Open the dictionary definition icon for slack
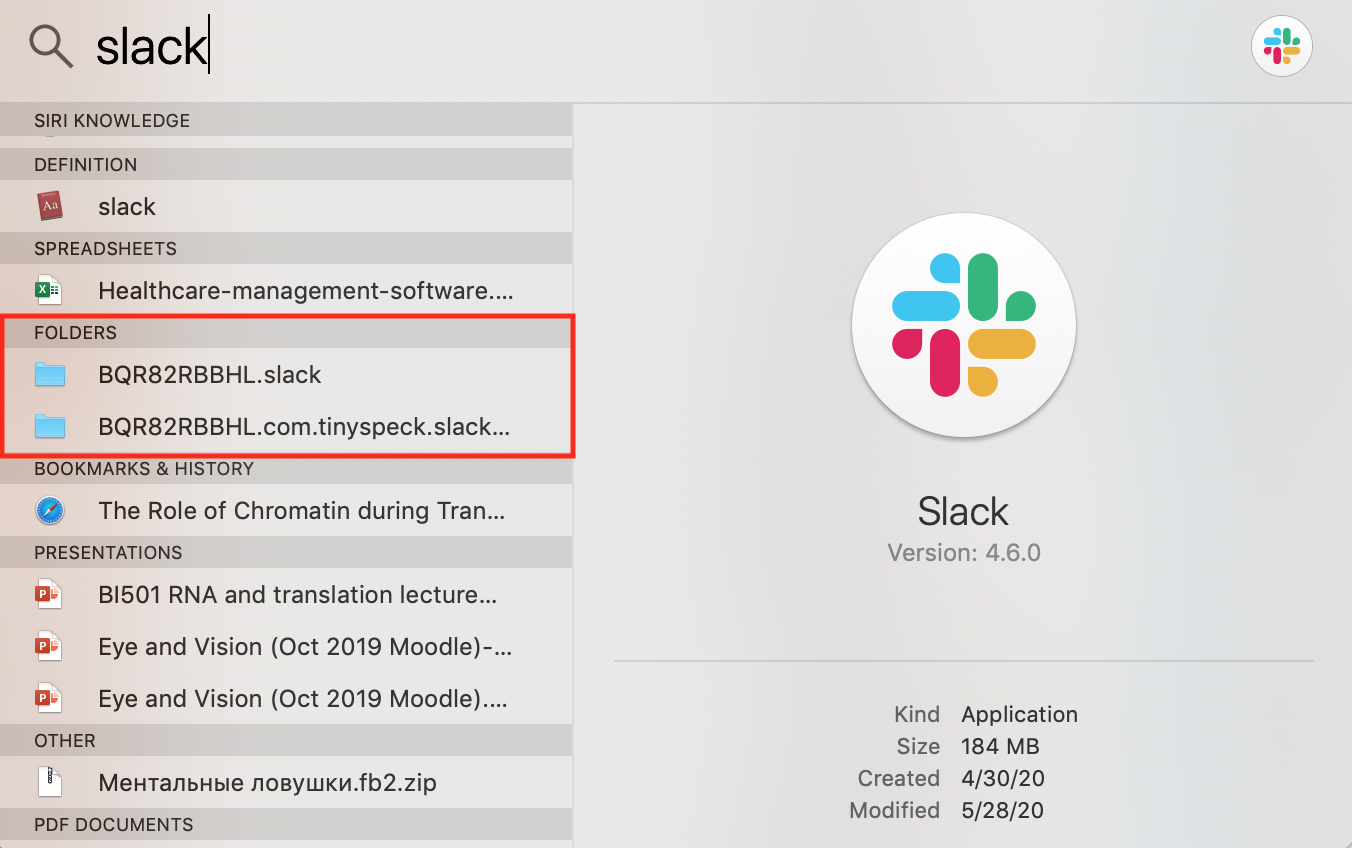 [50, 206]
